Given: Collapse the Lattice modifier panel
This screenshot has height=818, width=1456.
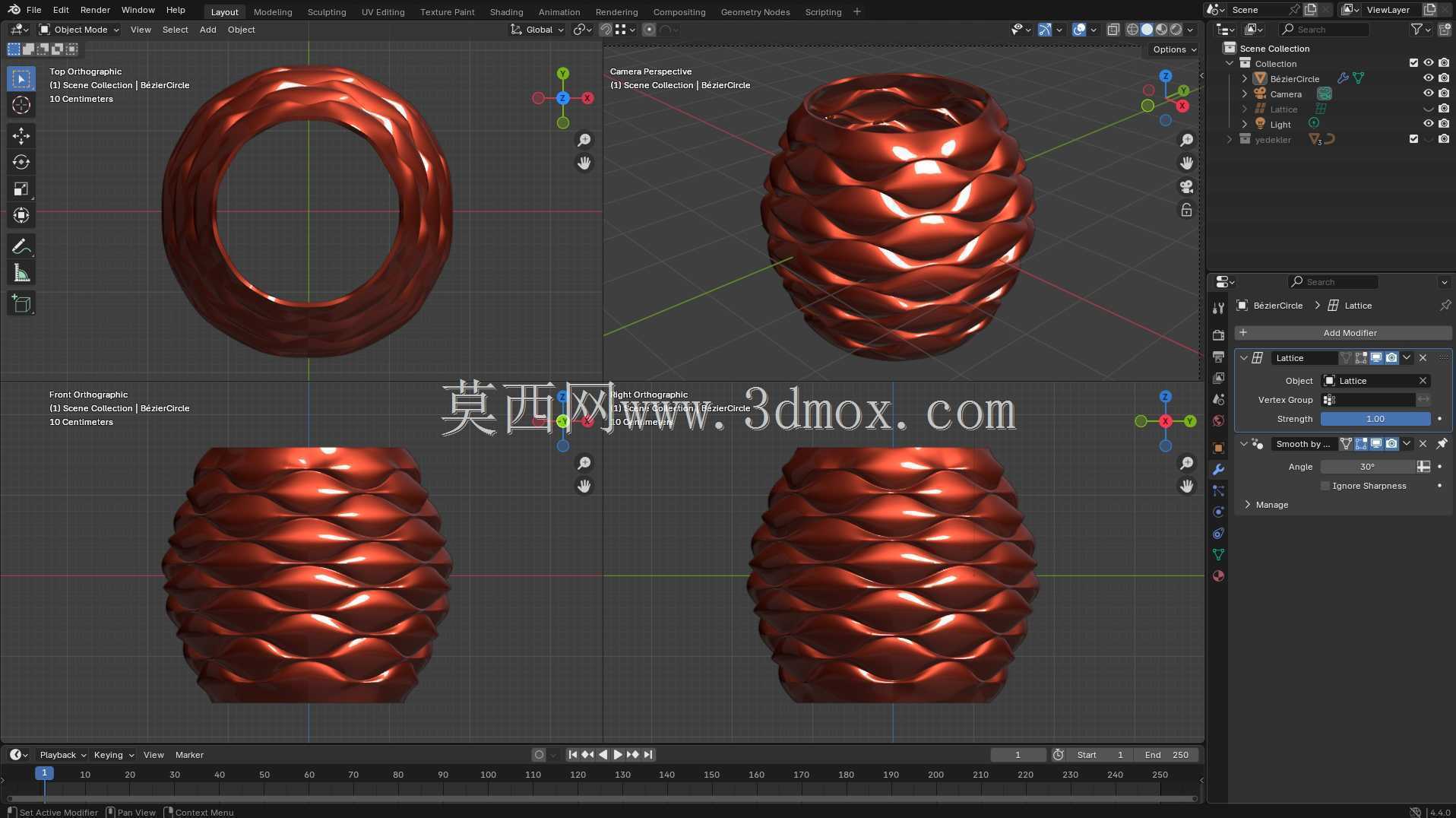Looking at the screenshot, I should point(1244,358).
